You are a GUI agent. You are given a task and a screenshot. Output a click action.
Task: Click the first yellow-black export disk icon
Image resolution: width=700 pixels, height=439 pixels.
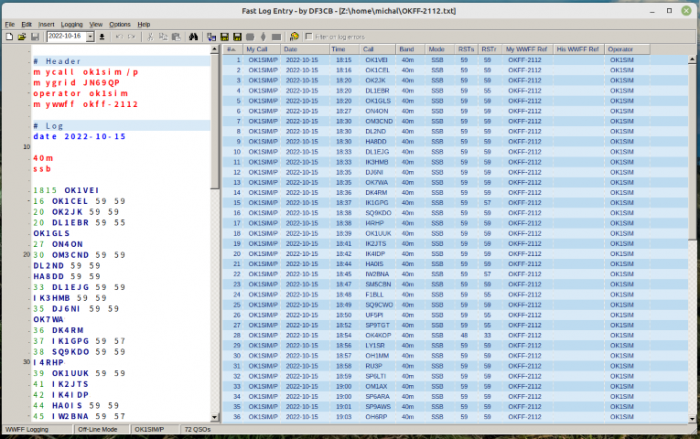(225, 37)
